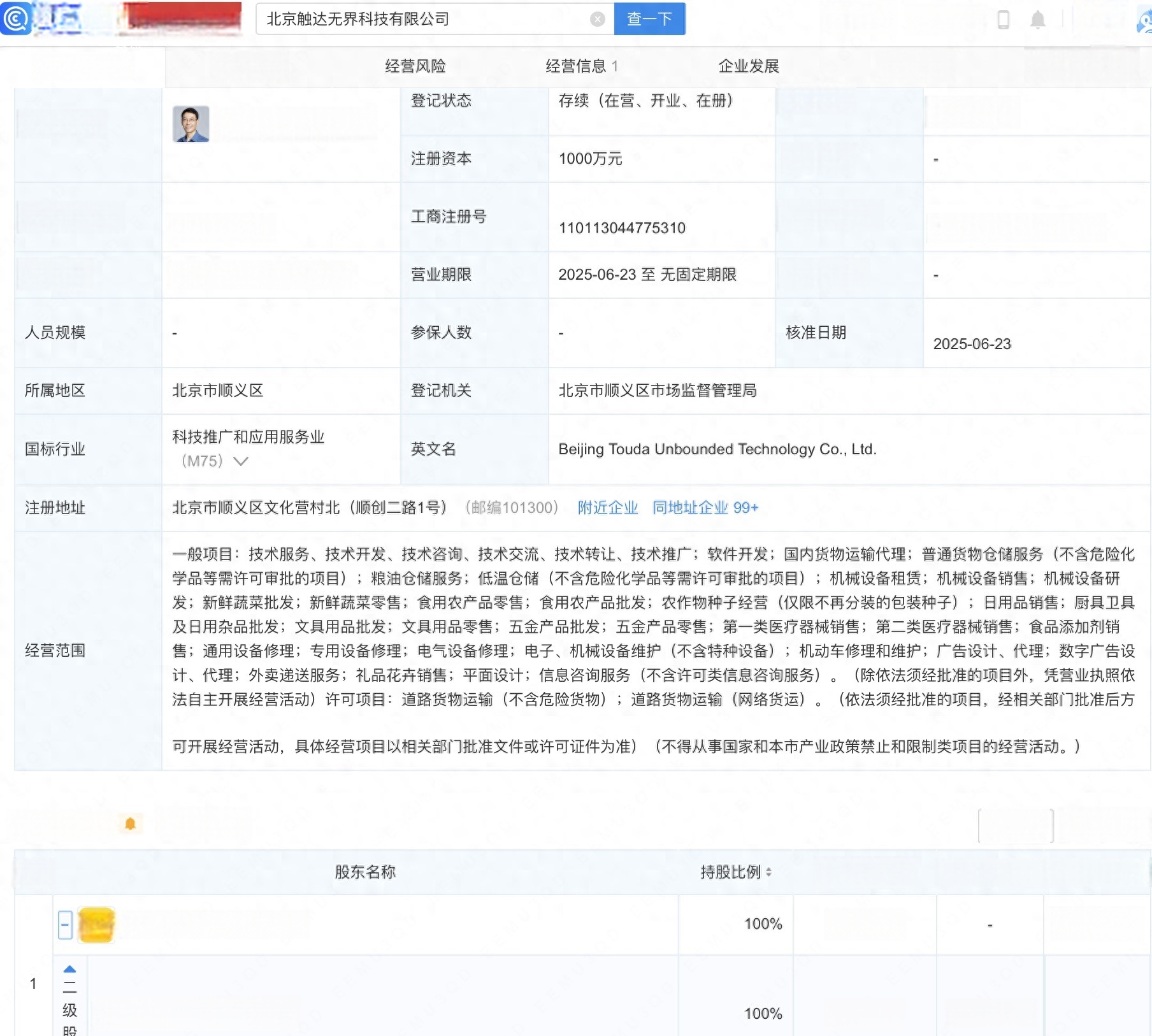Click the 股东名称 column header
This screenshot has height=1036, width=1152.
pyautogui.click(x=365, y=872)
